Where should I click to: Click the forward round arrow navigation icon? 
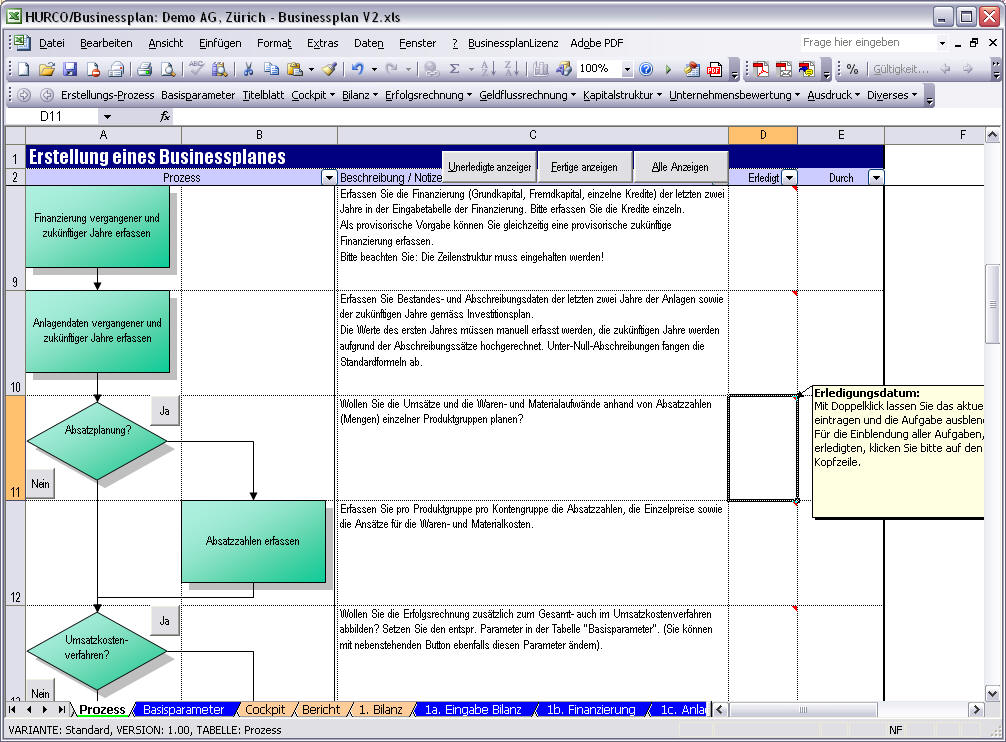(24, 95)
